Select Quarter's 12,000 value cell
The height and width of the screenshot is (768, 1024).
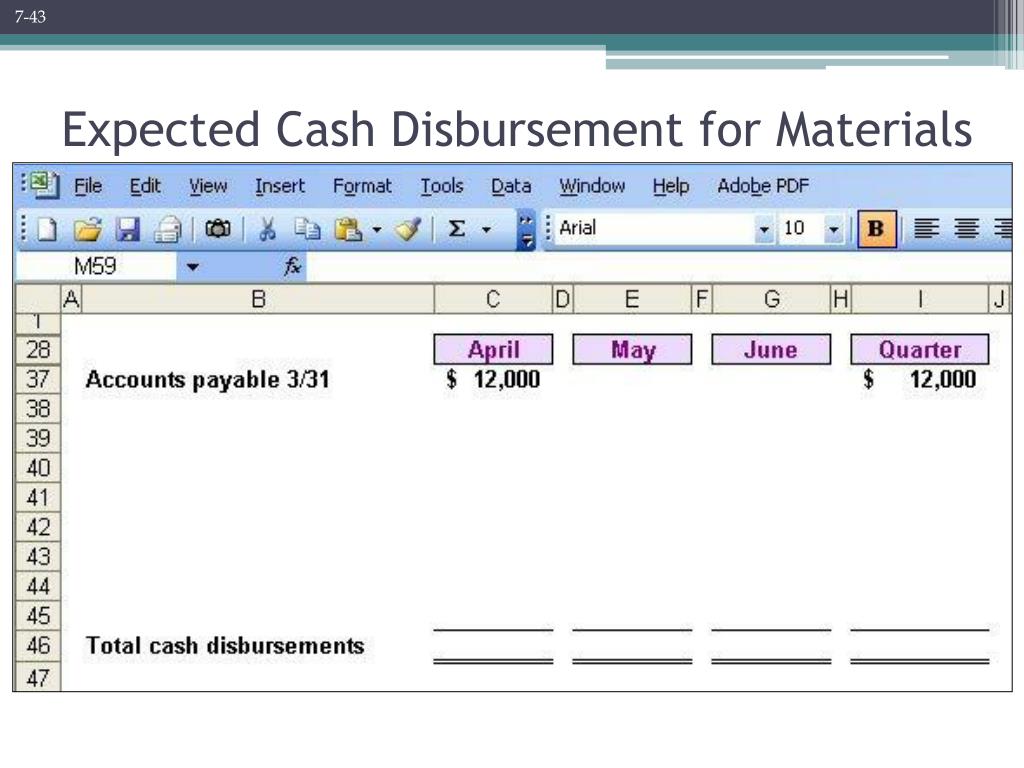coord(920,379)
